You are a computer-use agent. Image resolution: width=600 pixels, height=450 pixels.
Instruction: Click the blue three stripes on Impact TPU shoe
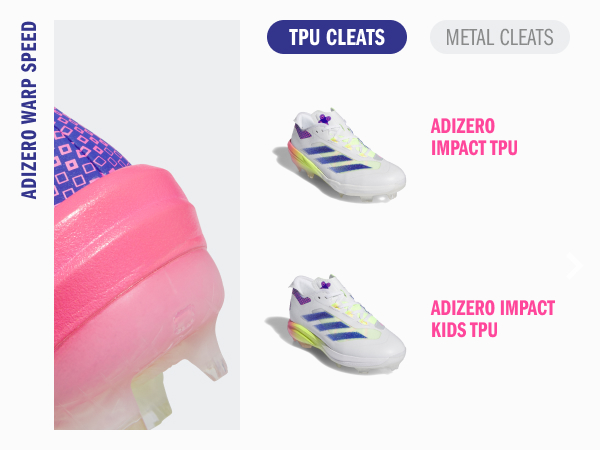click(x=337, y=159)
